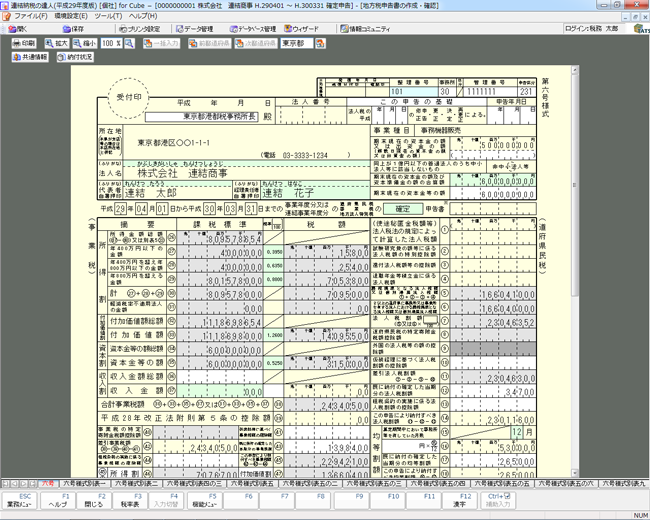
Task: Click the tax rate cell 0.5250
Action: [274, 362]
